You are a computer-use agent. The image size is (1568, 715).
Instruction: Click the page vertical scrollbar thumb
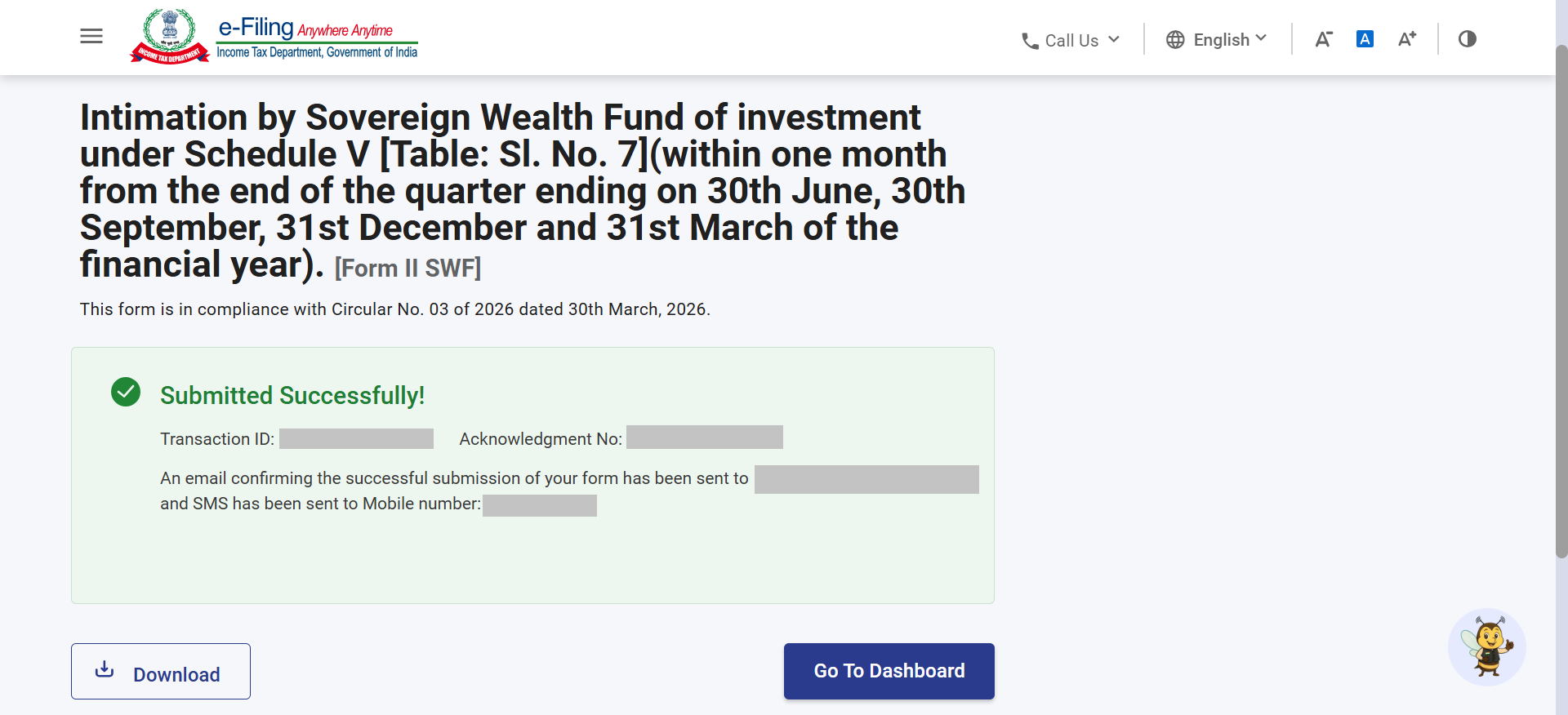coord(1561,302)
